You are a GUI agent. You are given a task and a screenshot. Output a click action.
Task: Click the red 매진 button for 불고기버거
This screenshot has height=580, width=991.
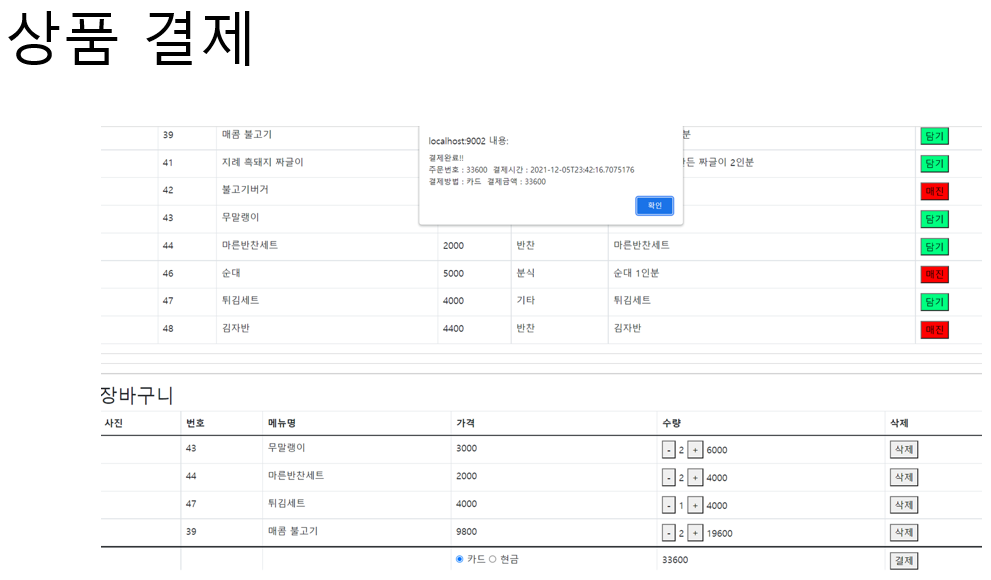pos(934,189)
